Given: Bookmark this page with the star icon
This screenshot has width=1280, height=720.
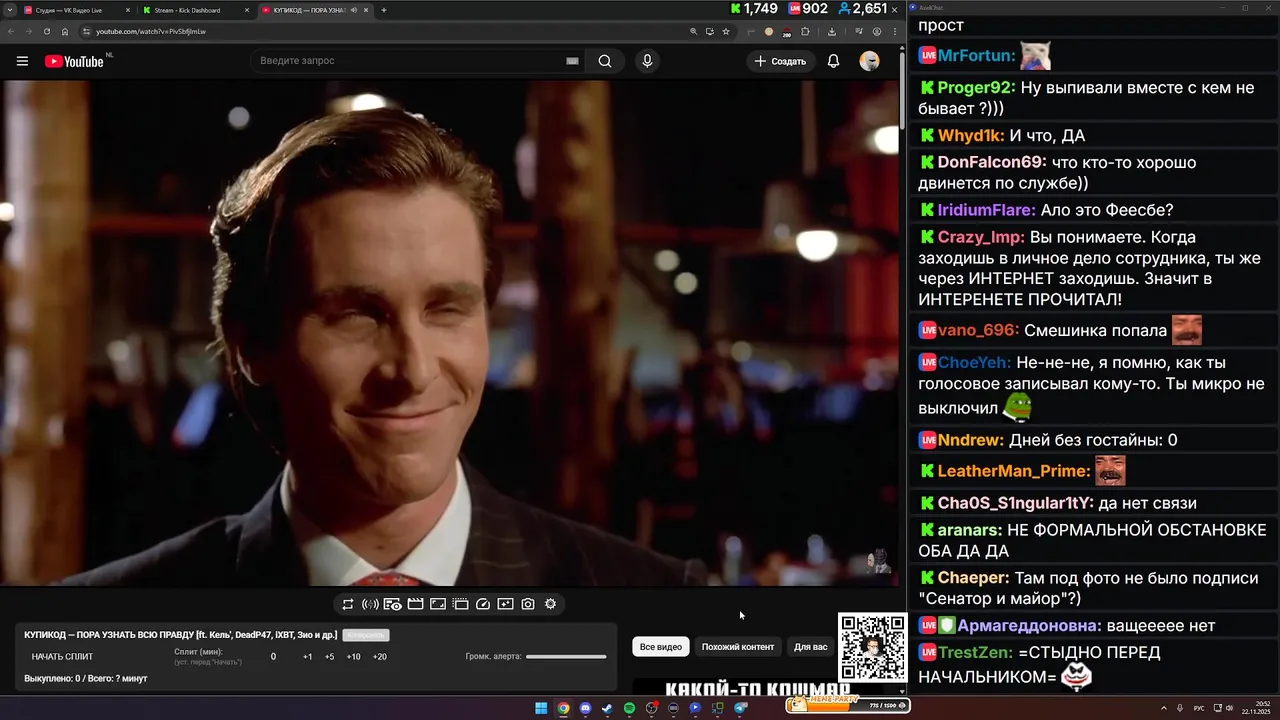Looking at the screenshot, I should (x=726, y=31).
